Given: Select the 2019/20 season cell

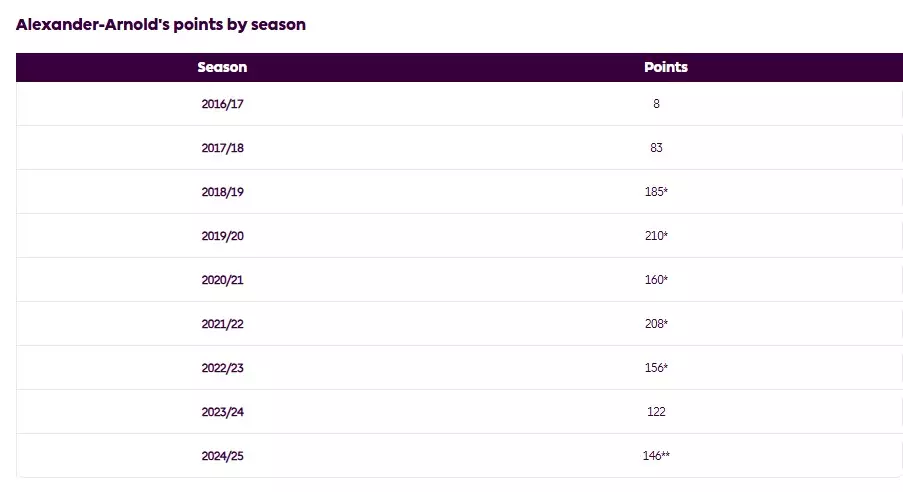Looking at the screenshot, I should (x=222, y=236).
